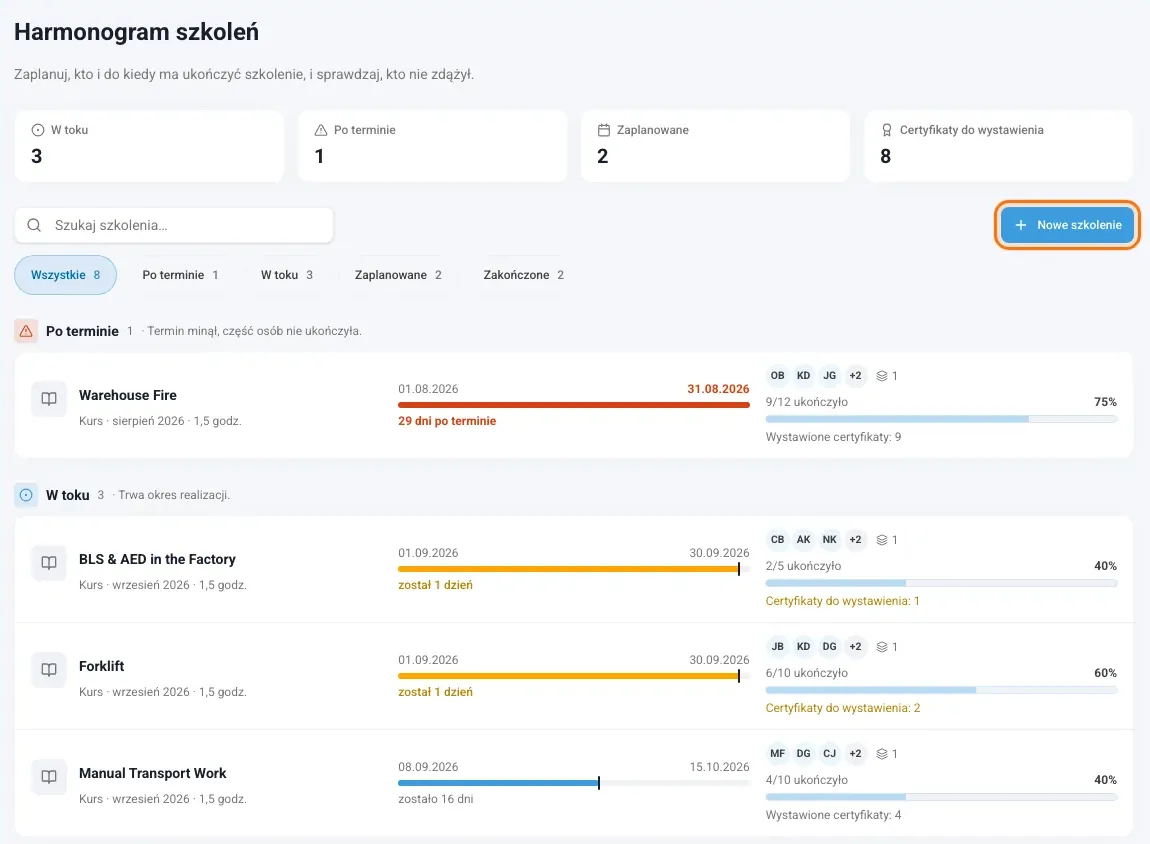This screenshot has height=844, width=1150.
Task: Click the calendar icon on the Zaplanowane card
Action: (x=604, y=130)
